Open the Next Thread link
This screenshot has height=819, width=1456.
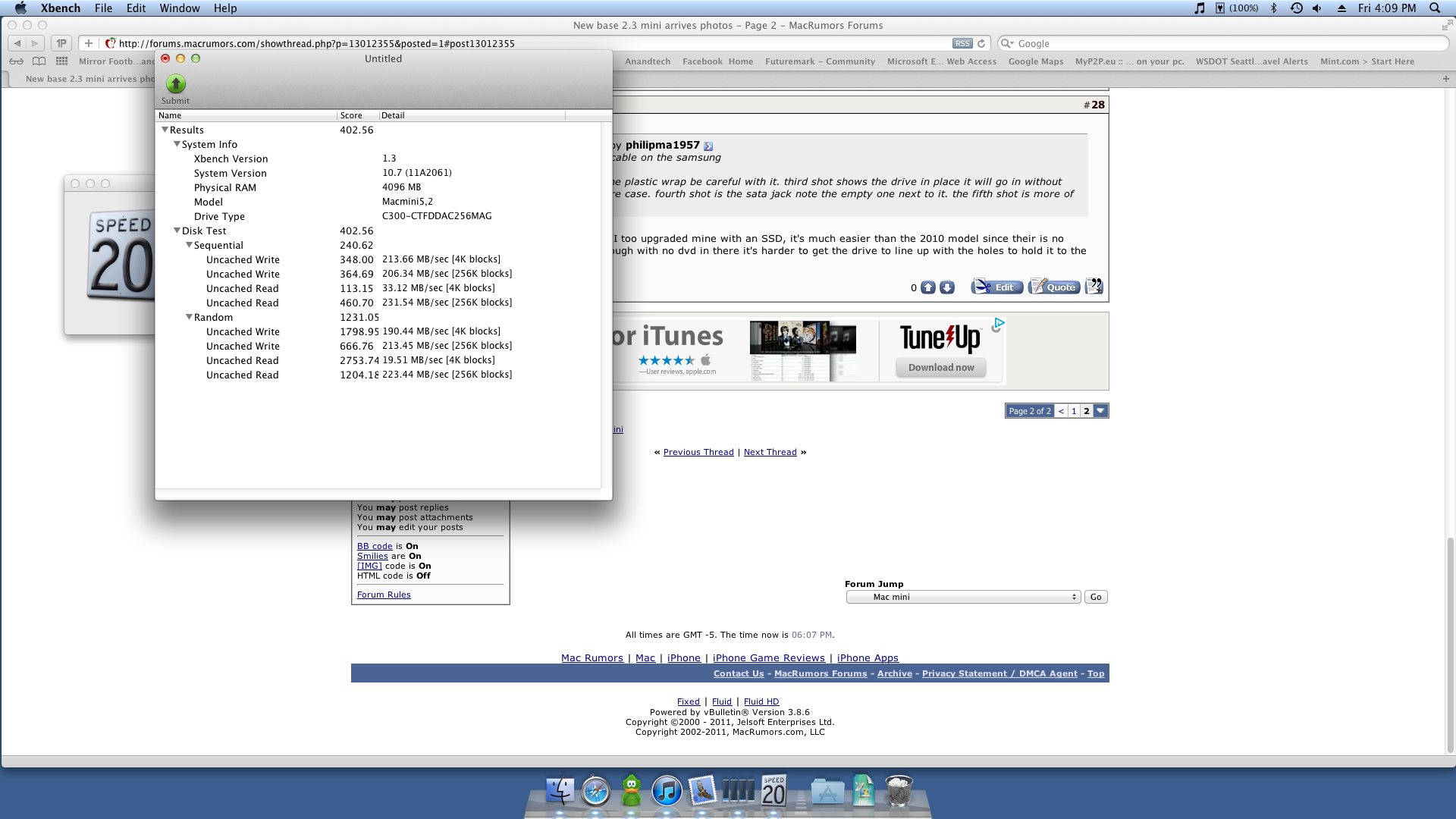770,453
